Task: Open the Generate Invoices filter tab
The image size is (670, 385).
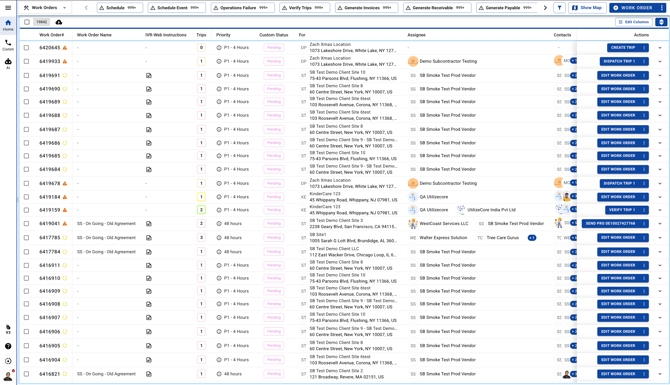Action: (x=366, y=8)
